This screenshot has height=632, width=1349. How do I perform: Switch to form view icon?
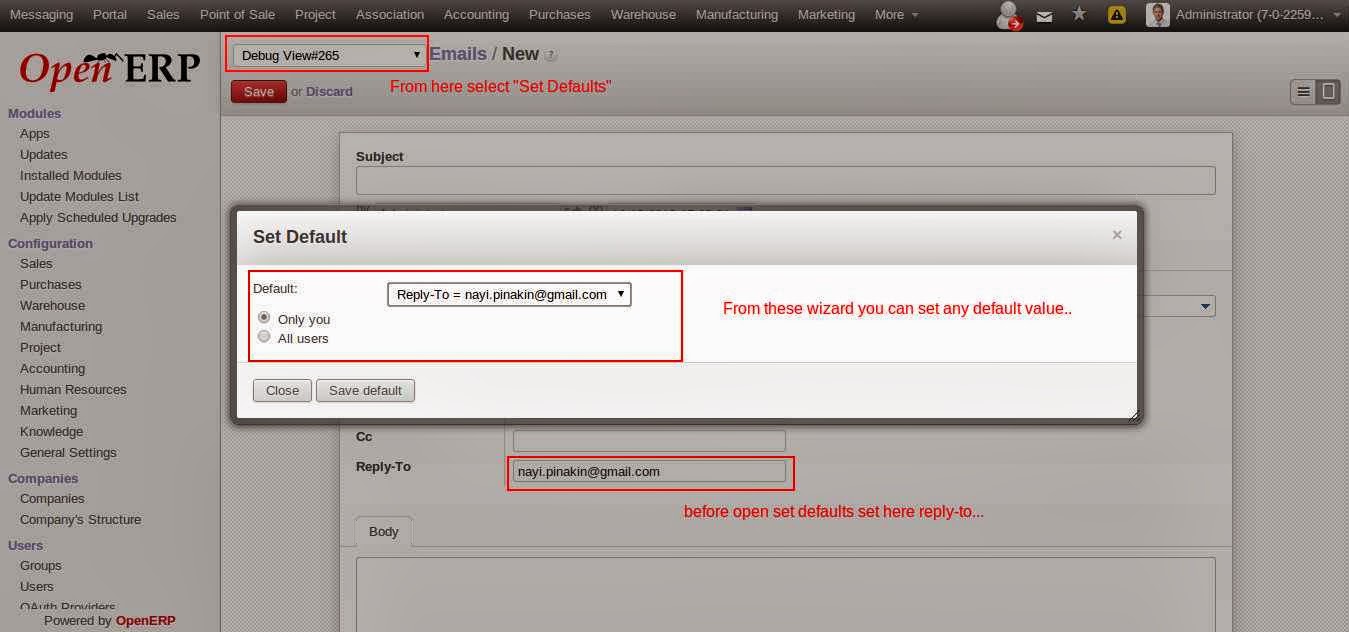pyautogui.click(x=1328, y=92)
